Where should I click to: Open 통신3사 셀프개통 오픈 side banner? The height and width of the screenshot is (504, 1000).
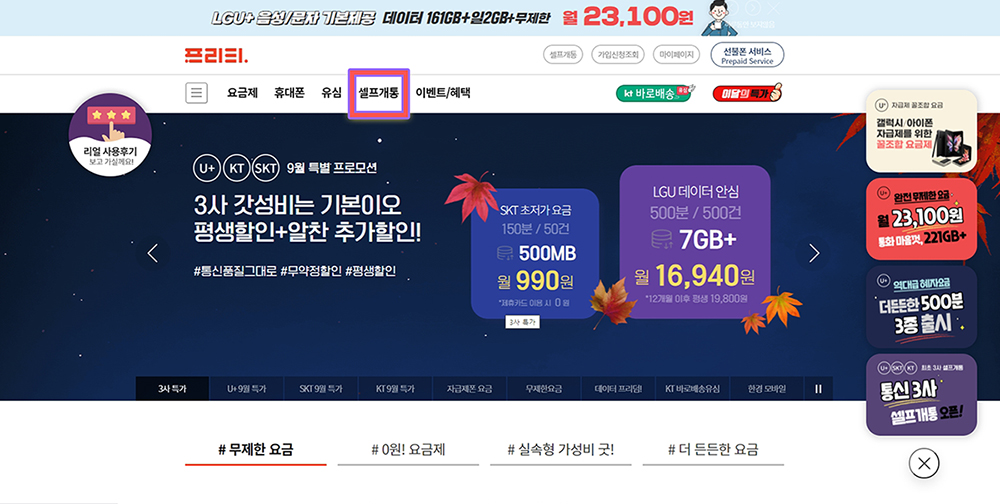[x=922, y=395]
